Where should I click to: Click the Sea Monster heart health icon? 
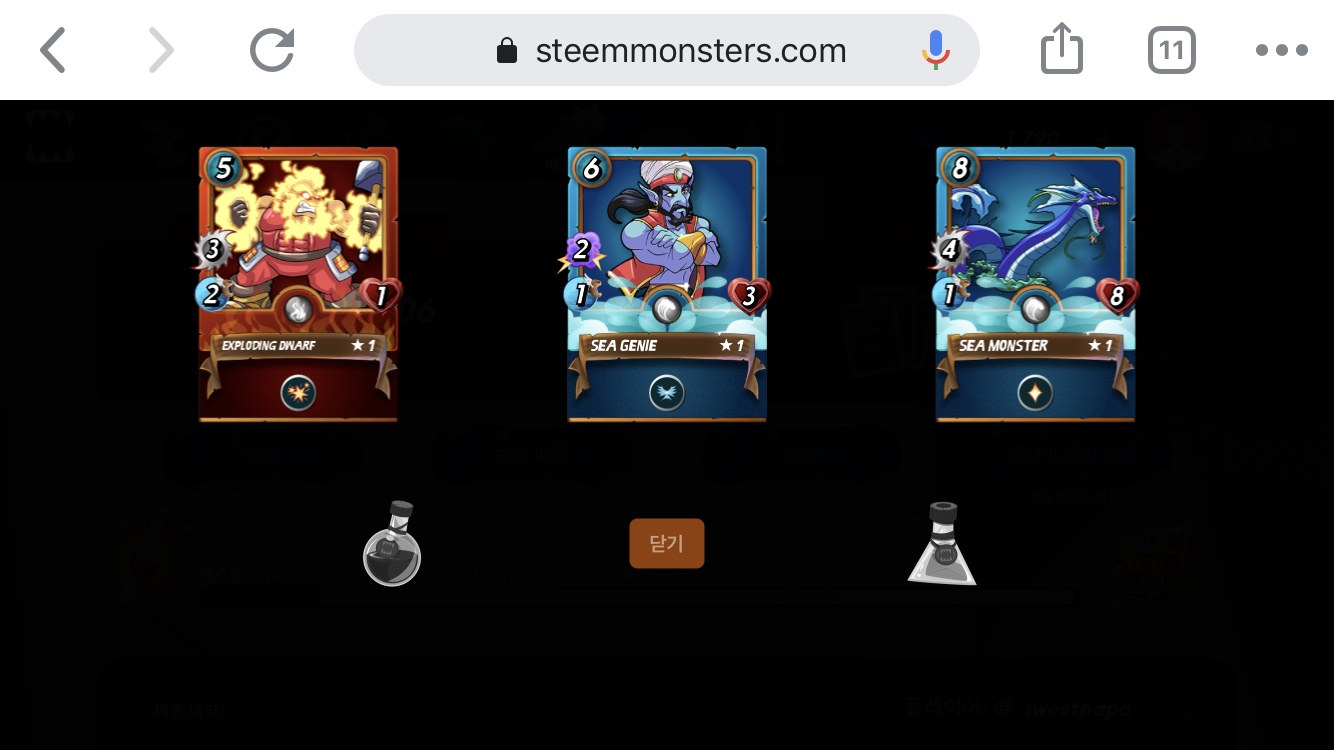point(1118,296)
